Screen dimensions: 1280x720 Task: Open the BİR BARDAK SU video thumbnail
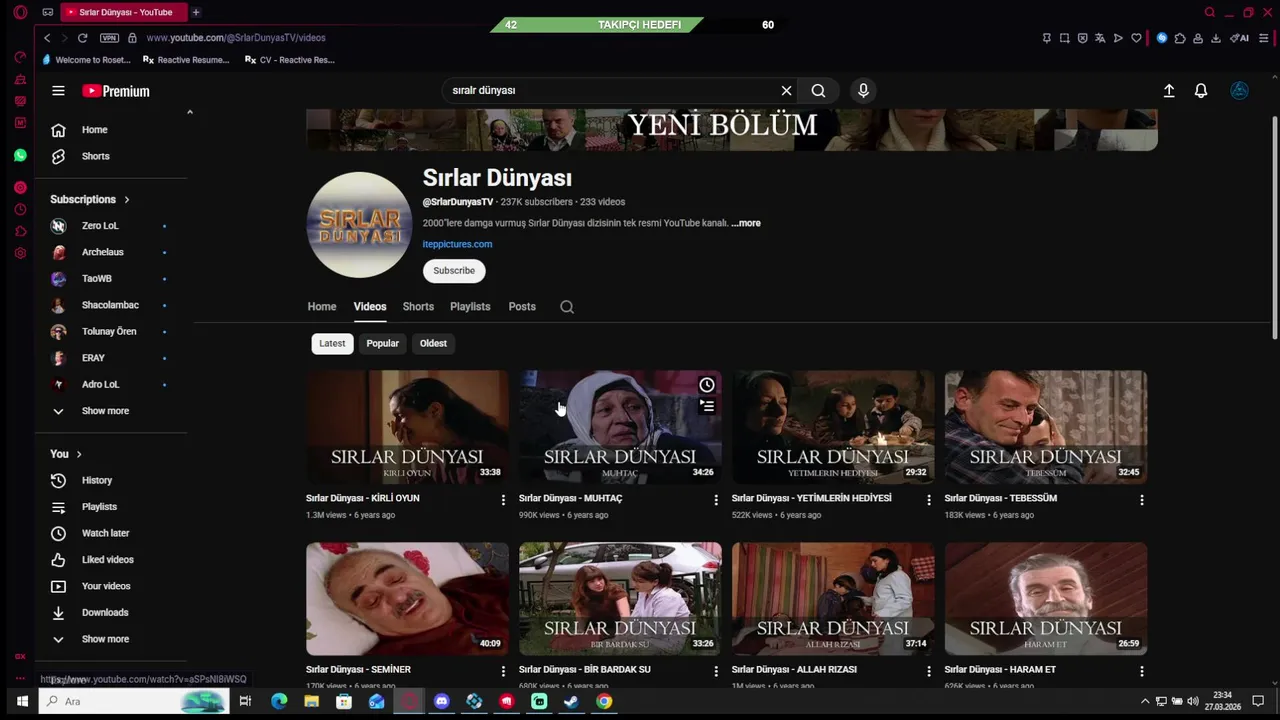click(620, 599)
